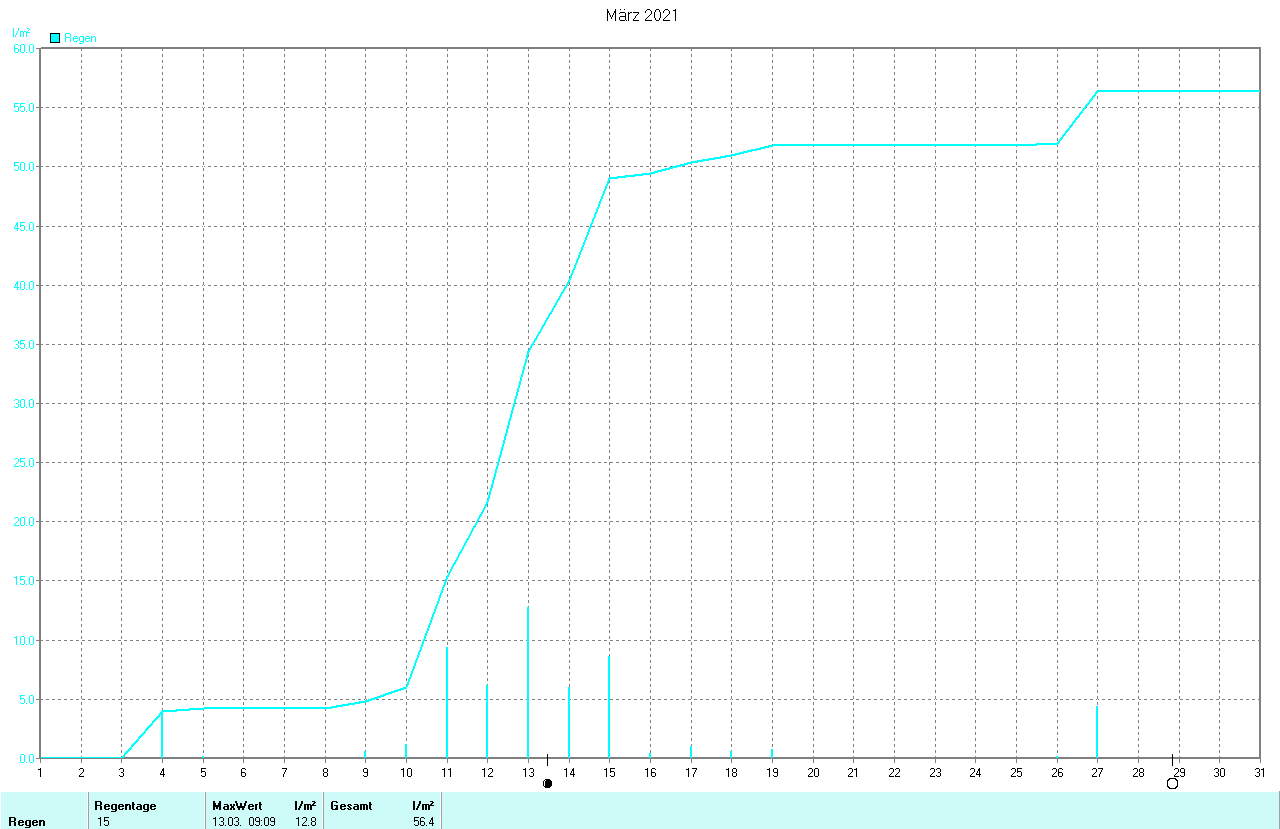Click the day 1 x-axis label
1280x829 pixels.
click(40, 772)
